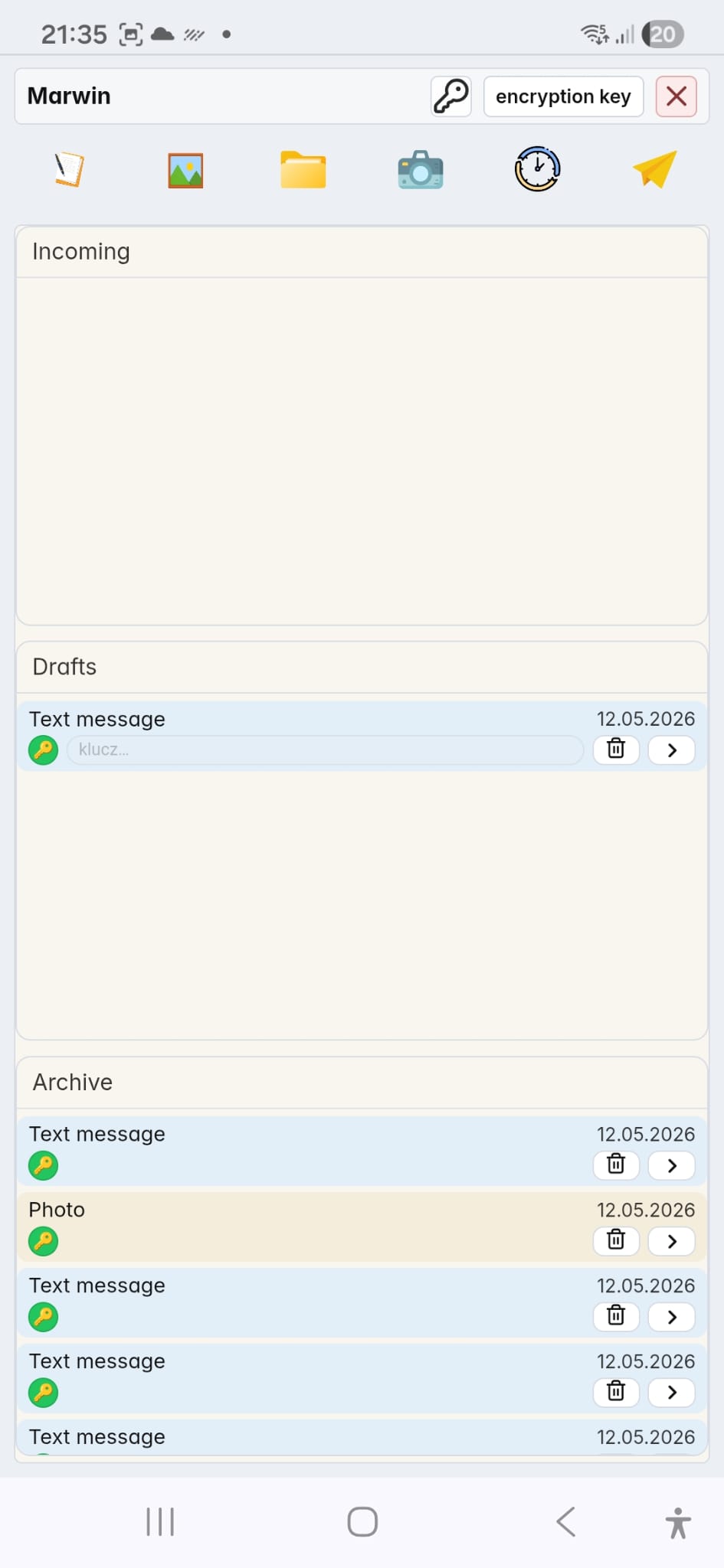
Task: Click the key icon beside encryption key
Action: pyautogui.click(x=451, y=96)
